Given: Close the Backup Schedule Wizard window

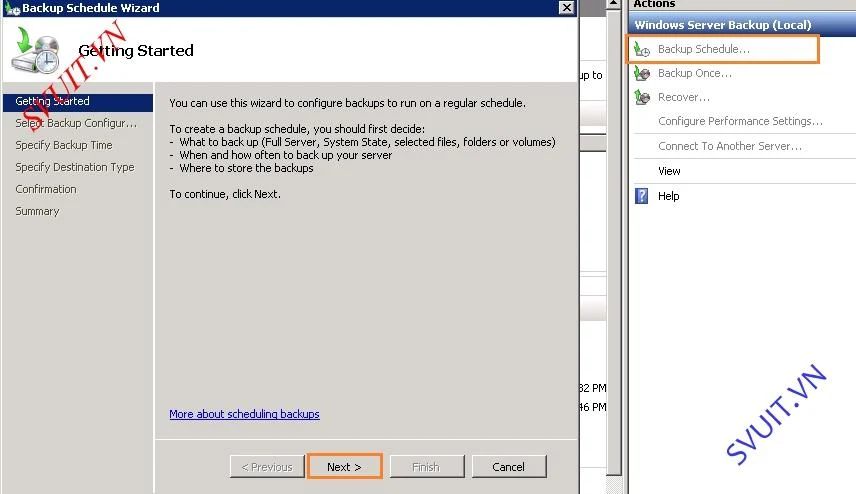Looking at the screenshot, I should (567, 8).
